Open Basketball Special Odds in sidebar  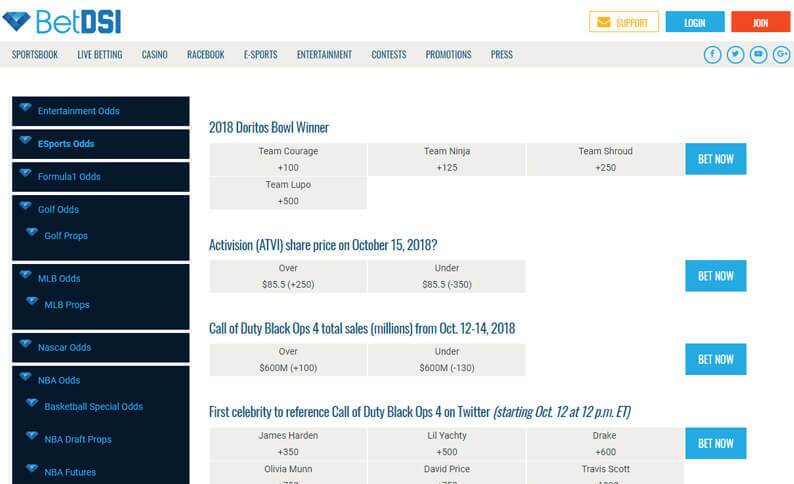click(94, 407)
